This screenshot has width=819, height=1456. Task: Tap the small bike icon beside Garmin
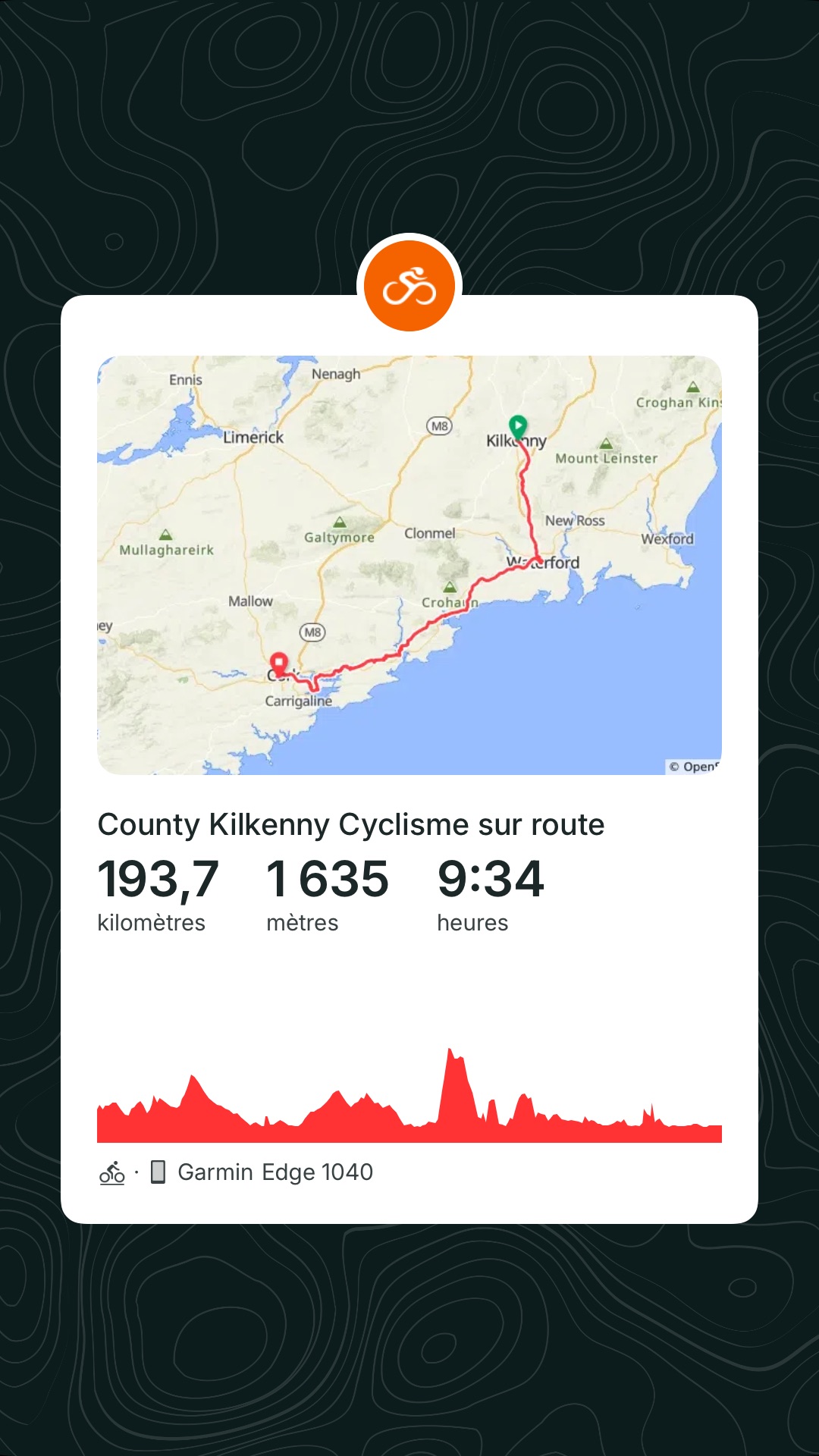point(112,1172)
